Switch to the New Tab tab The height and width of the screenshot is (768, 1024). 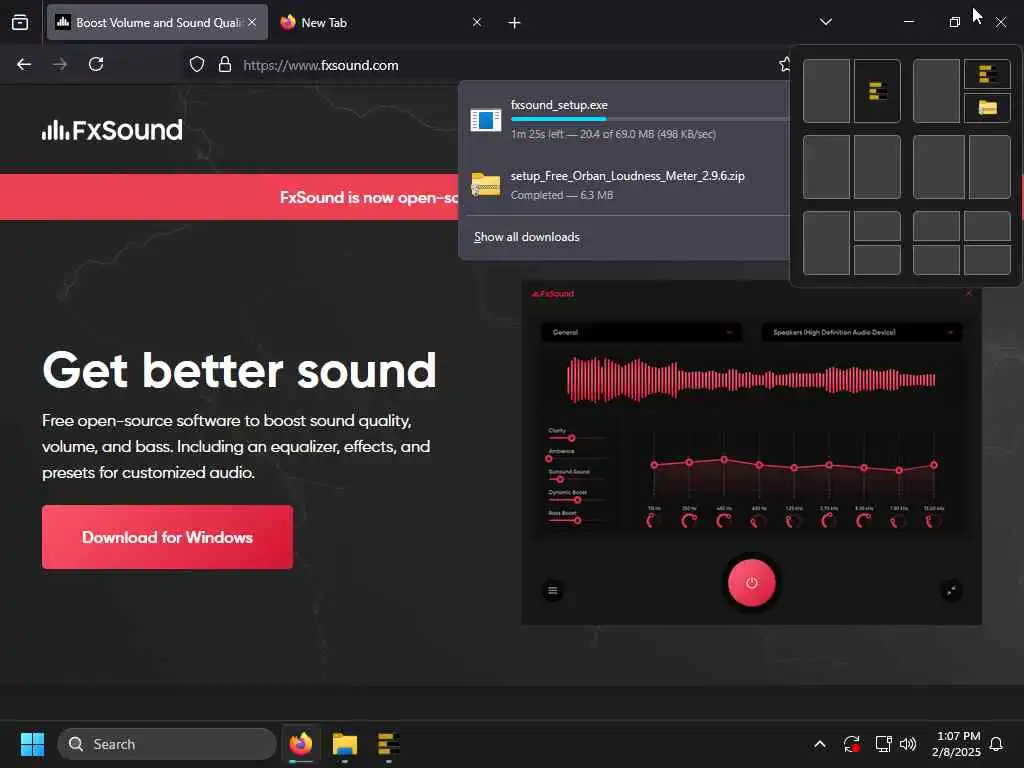point(380,22)
